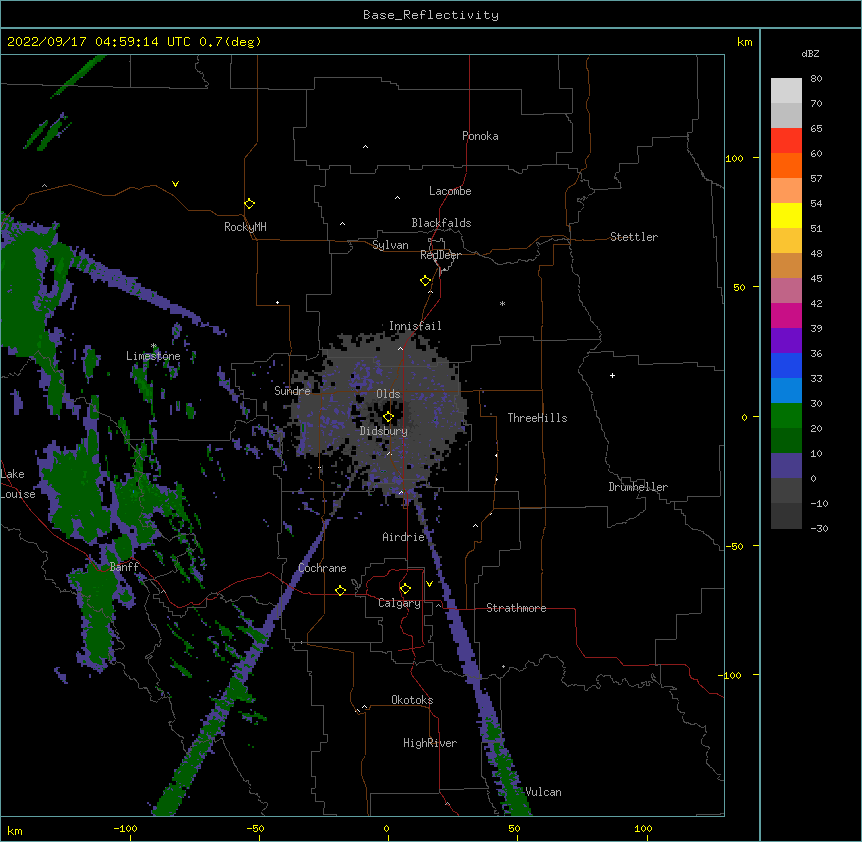
Task: Click the radar site marker near Olds
Action: [x=388, y=417]
